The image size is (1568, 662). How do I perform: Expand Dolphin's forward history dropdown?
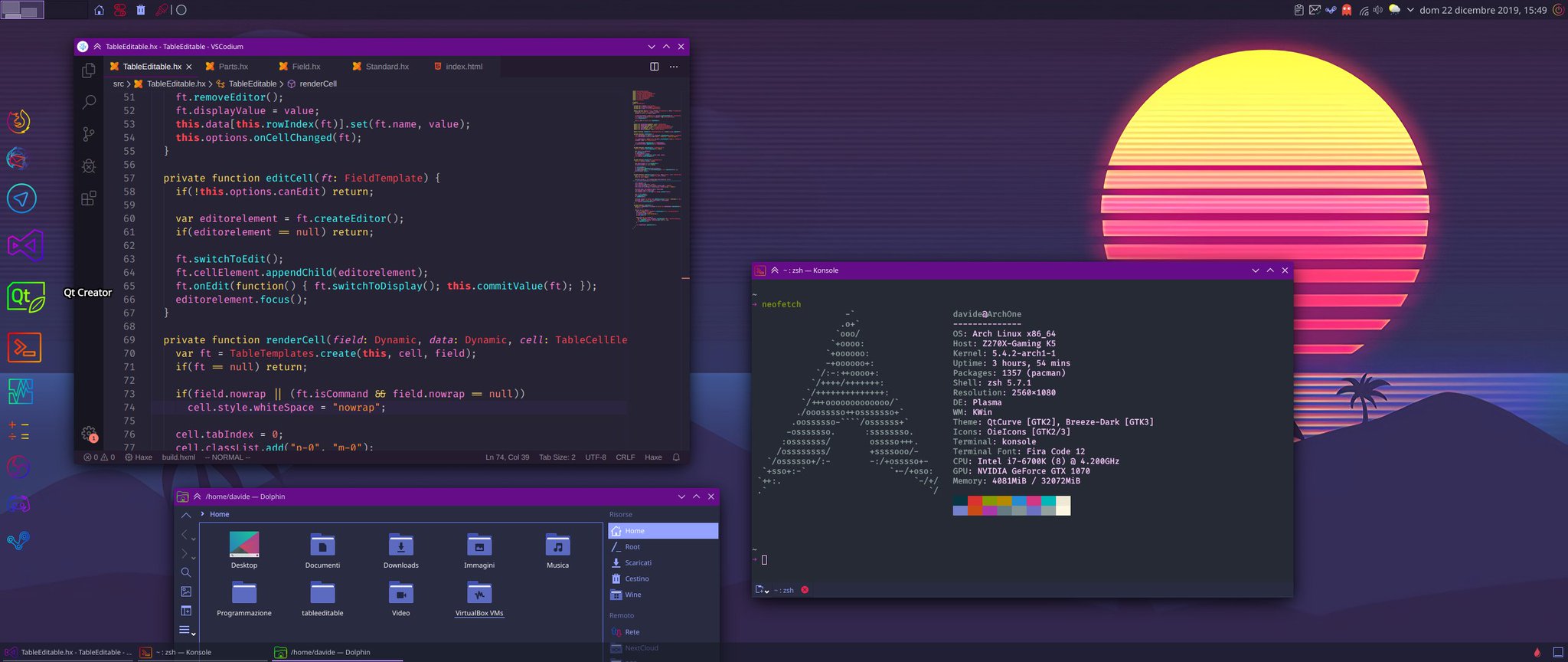193,558
